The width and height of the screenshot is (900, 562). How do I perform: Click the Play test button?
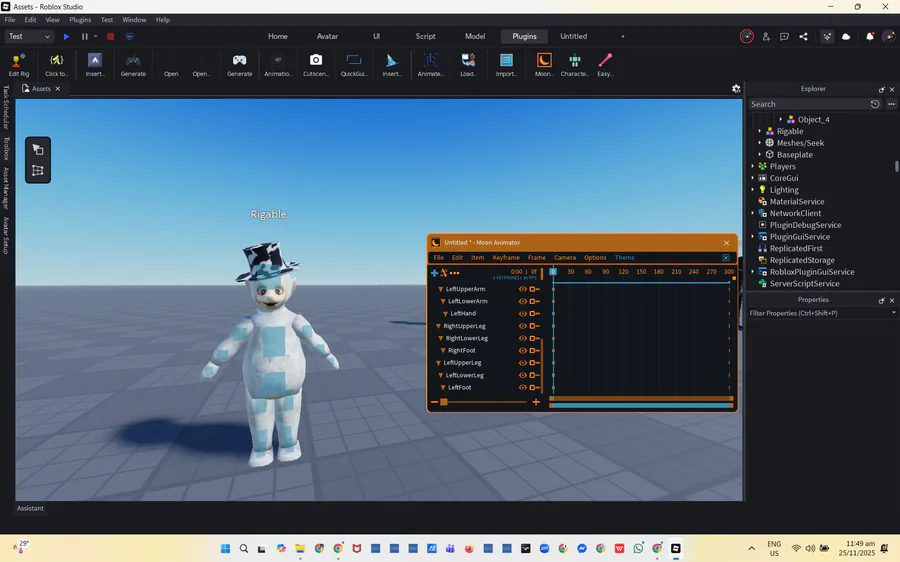(67, 36)
